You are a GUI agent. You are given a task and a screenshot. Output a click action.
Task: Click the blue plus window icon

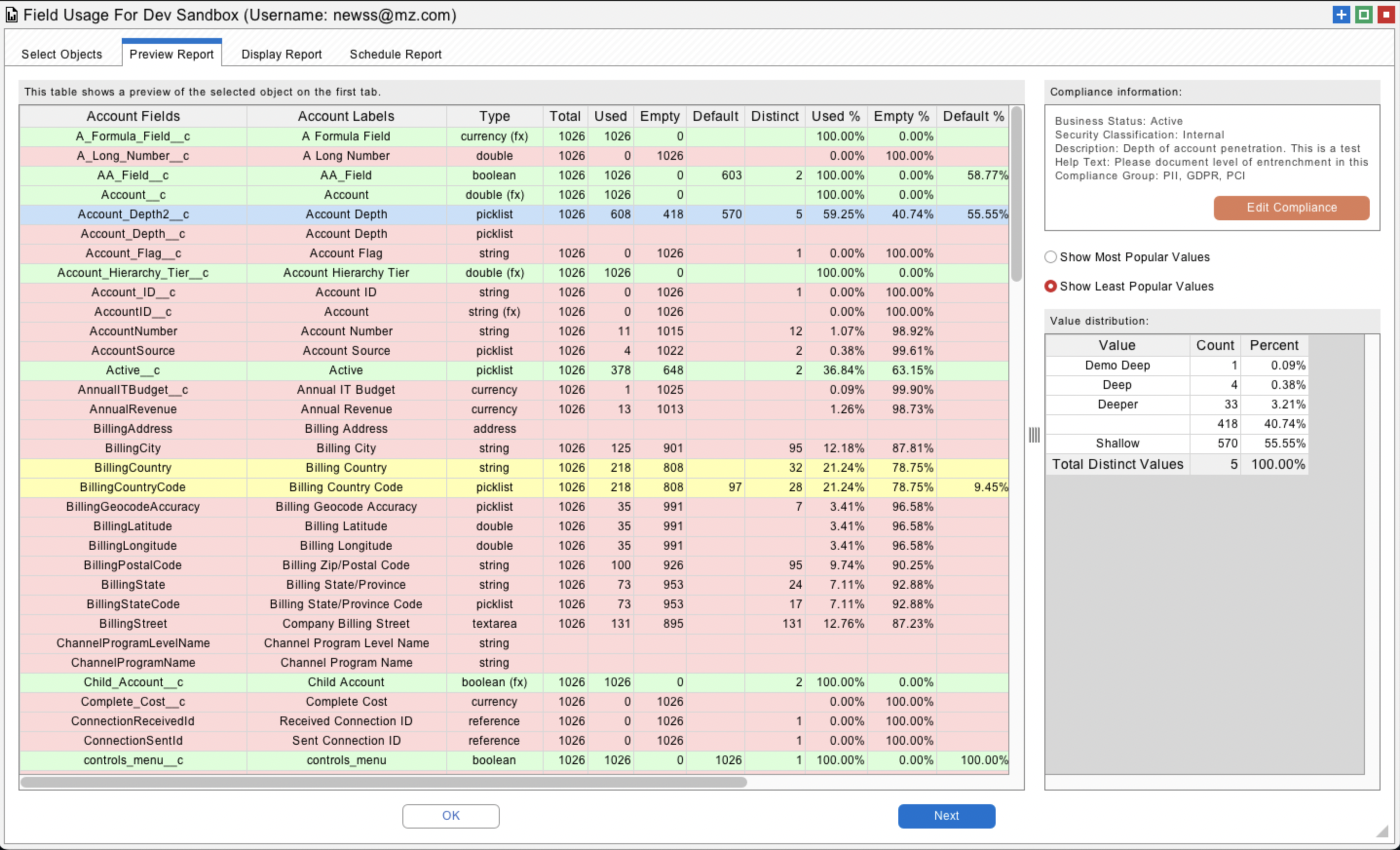tap(1341, 15)
